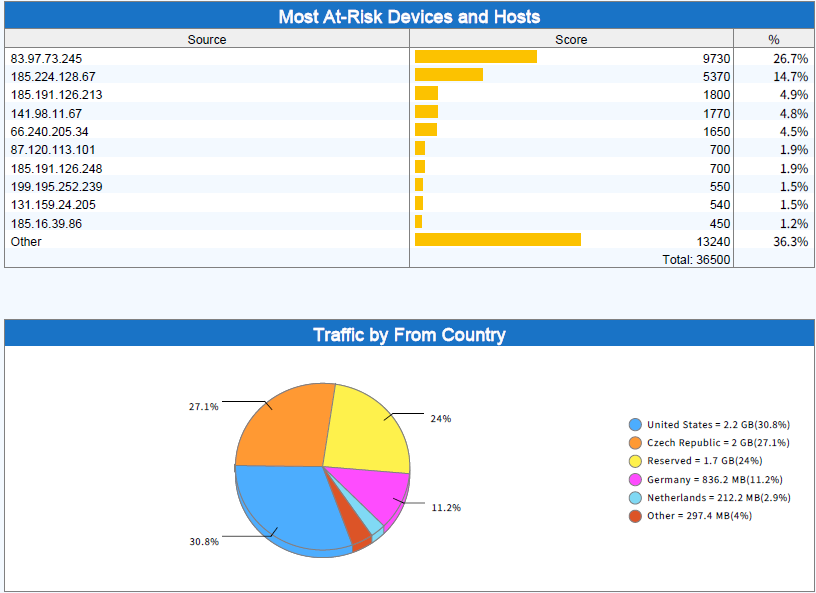Click the 11.2% pie chart label
This screenshot has width=816, height=593.
tap(446, 508)
